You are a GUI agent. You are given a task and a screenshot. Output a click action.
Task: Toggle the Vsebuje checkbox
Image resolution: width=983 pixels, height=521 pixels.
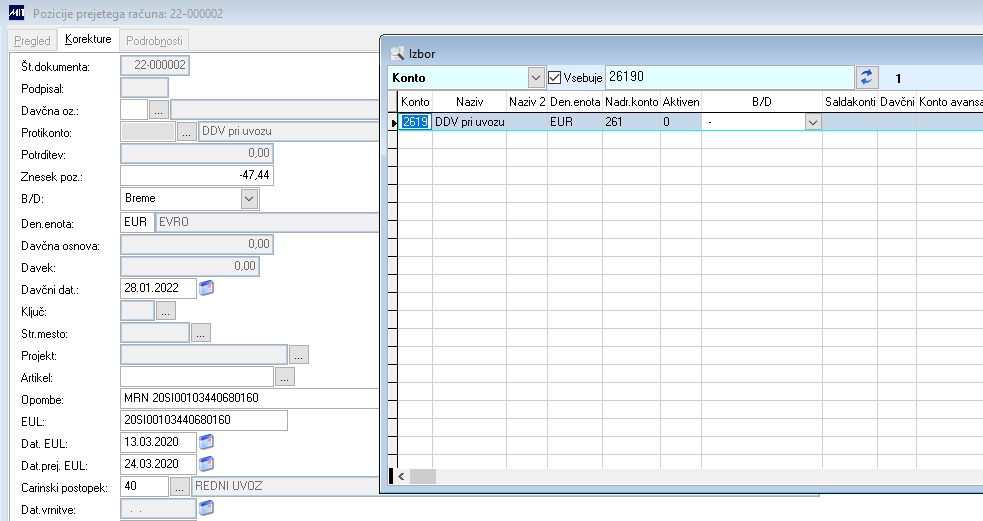pyautogui.click(x=554, y=78)
